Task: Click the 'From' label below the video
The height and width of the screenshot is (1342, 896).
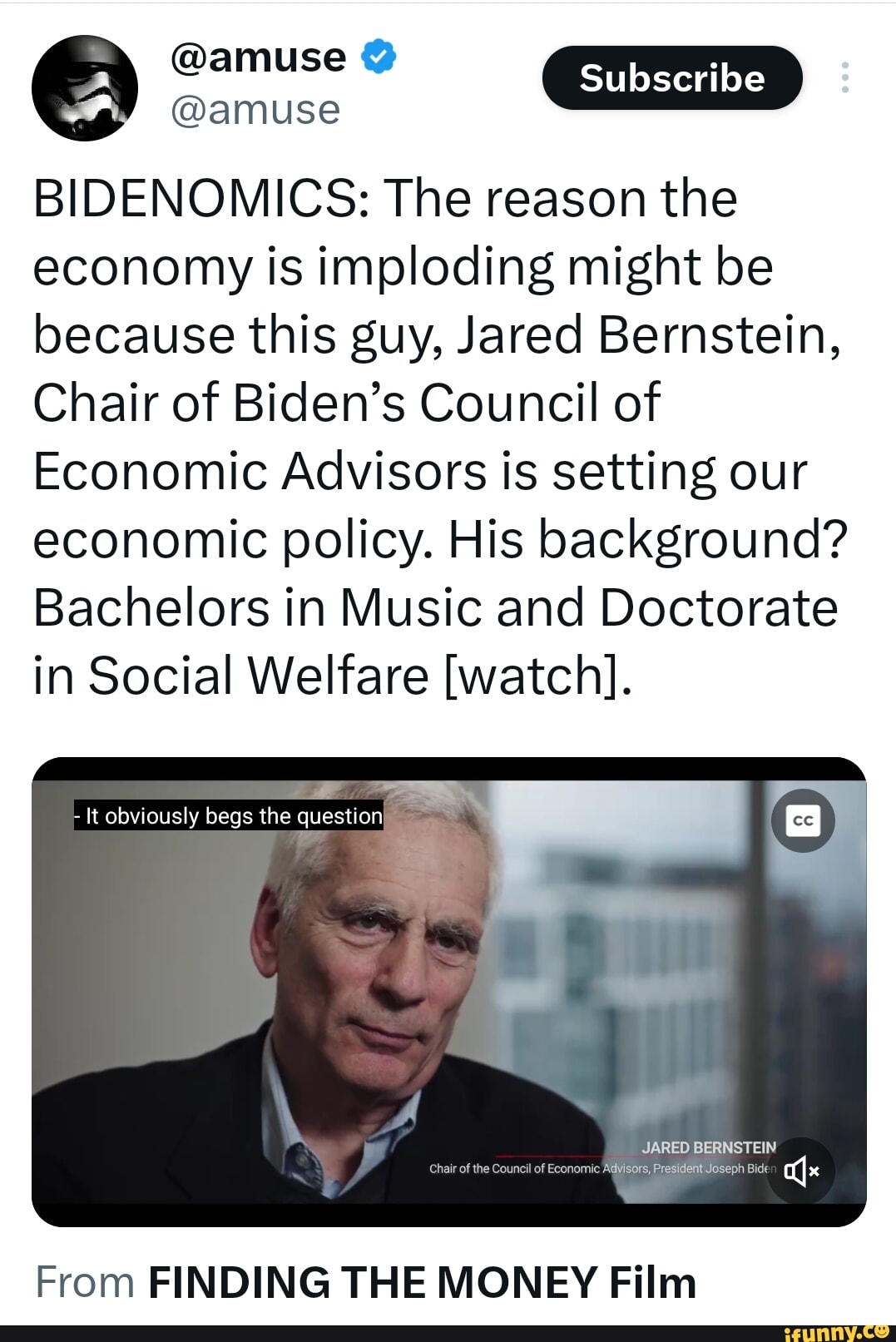Action: (85, 1282)
